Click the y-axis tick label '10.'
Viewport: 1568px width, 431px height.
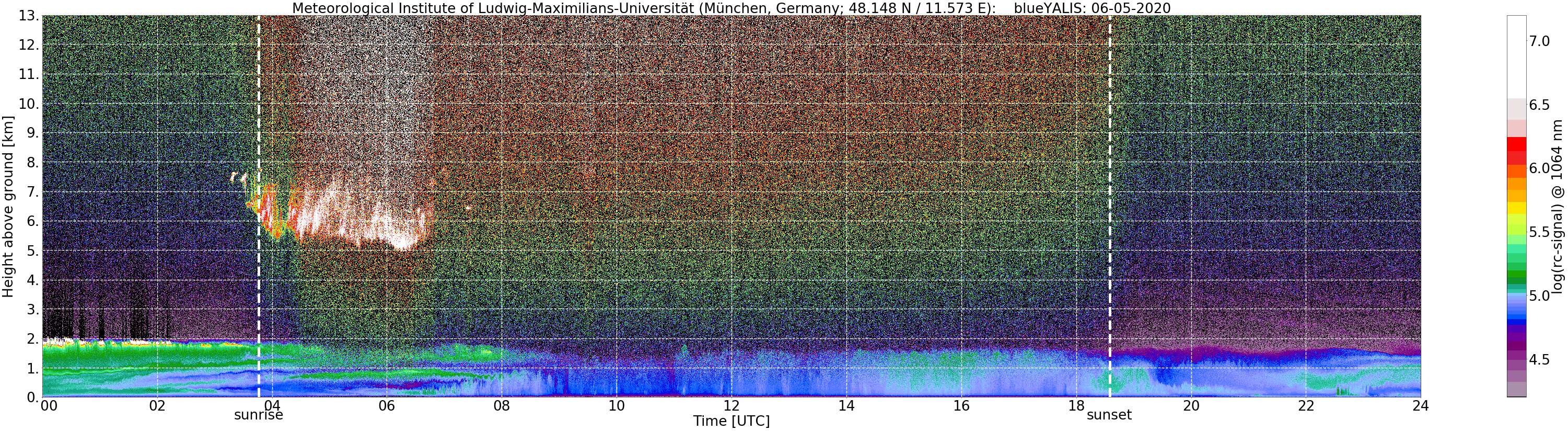(29, 104)
